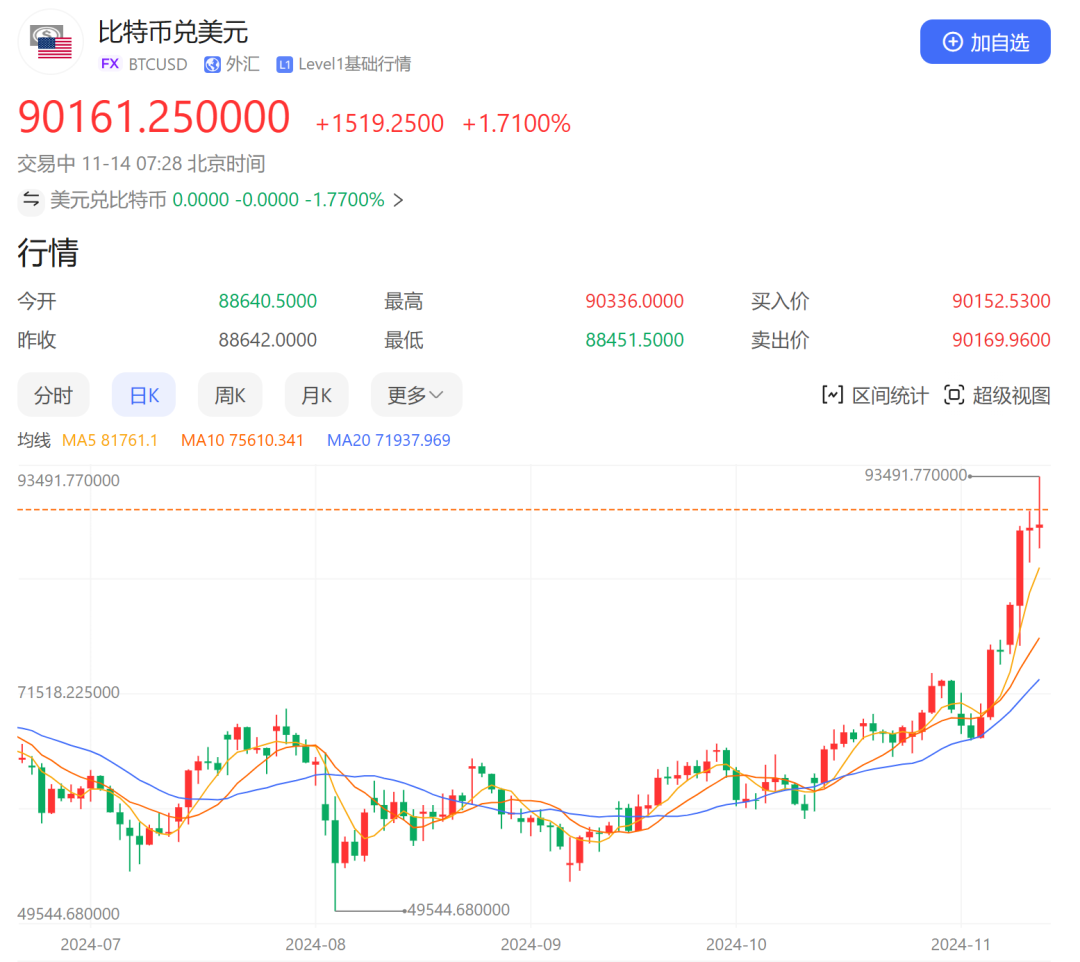Click the purple FX badge icon
The image size is (1080, 962).
(x=110, y=64)
